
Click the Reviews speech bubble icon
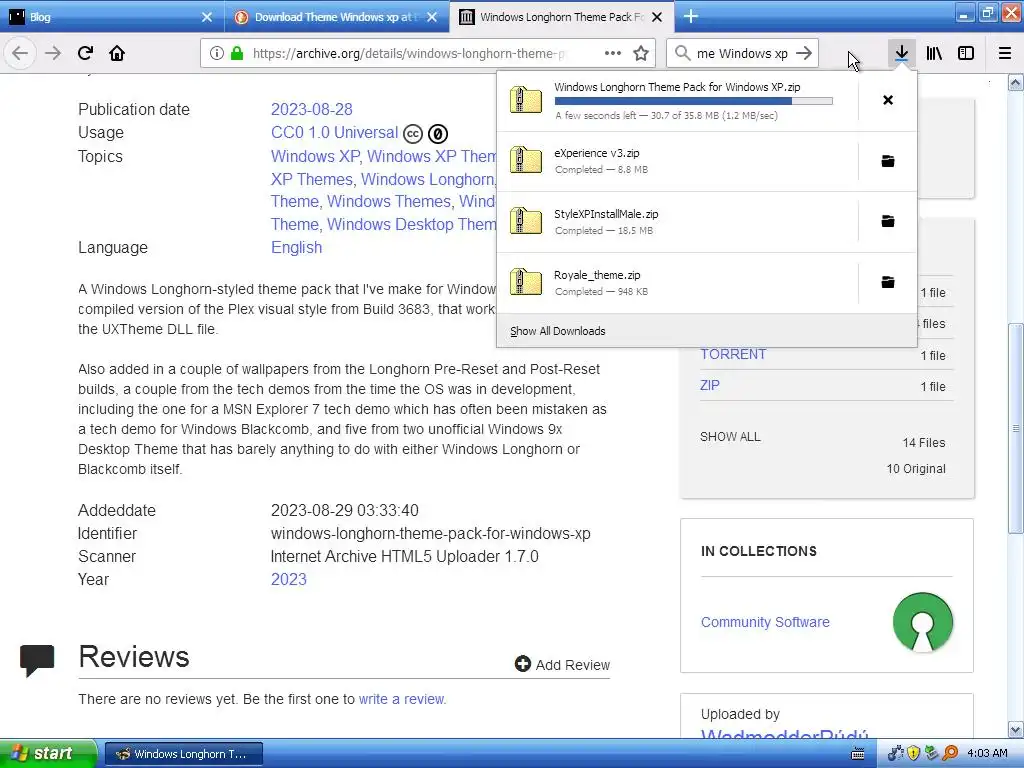[x=37, y=660]
